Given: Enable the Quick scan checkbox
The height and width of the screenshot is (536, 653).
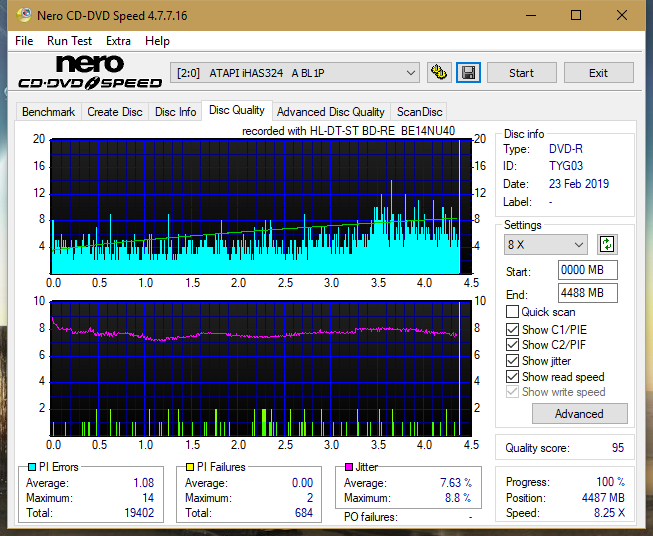Looking at the screenshot, I should pyautogui.click(x=512, y=312).
